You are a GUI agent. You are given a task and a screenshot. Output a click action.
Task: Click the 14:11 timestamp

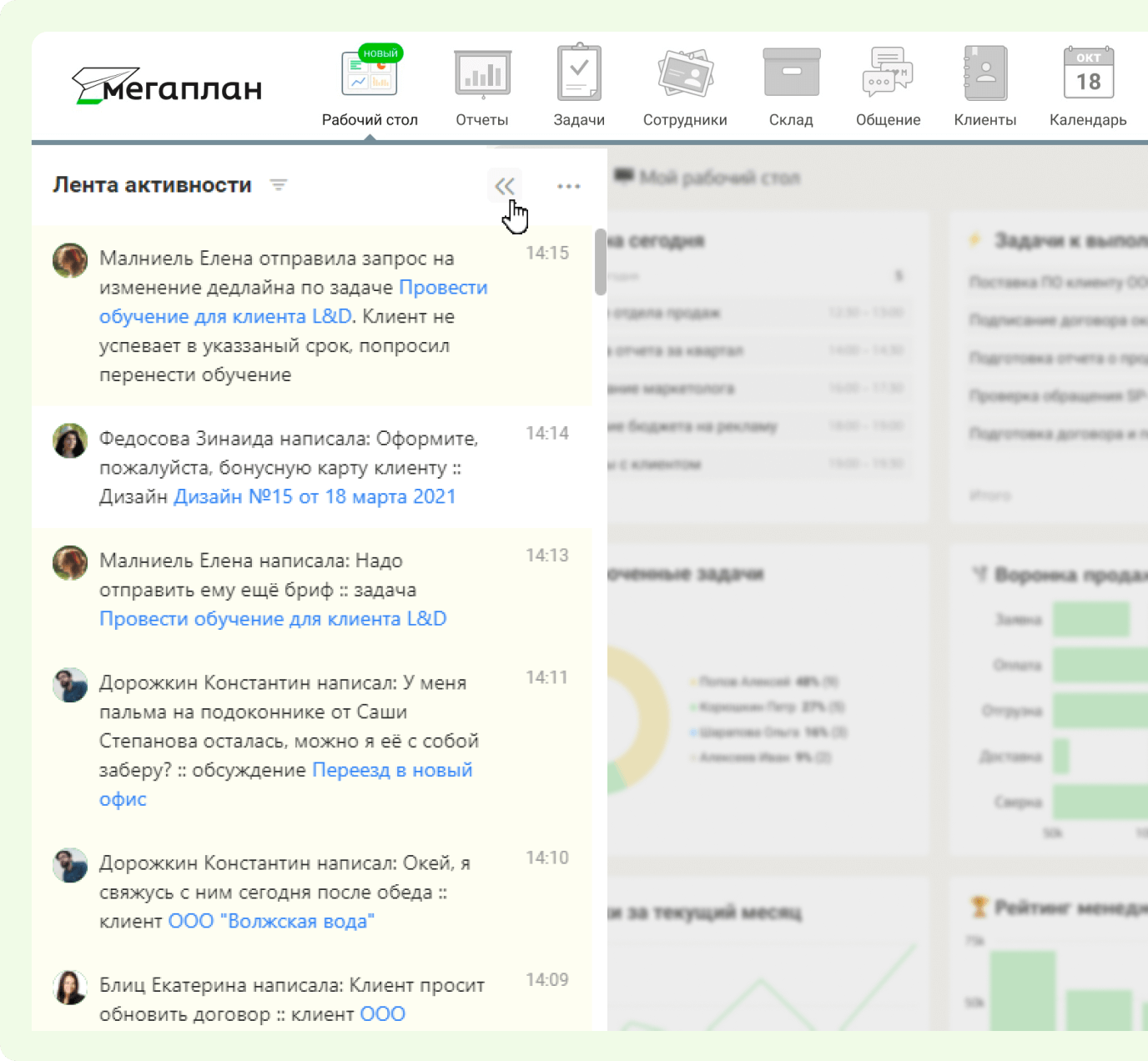tap(547, 677)
